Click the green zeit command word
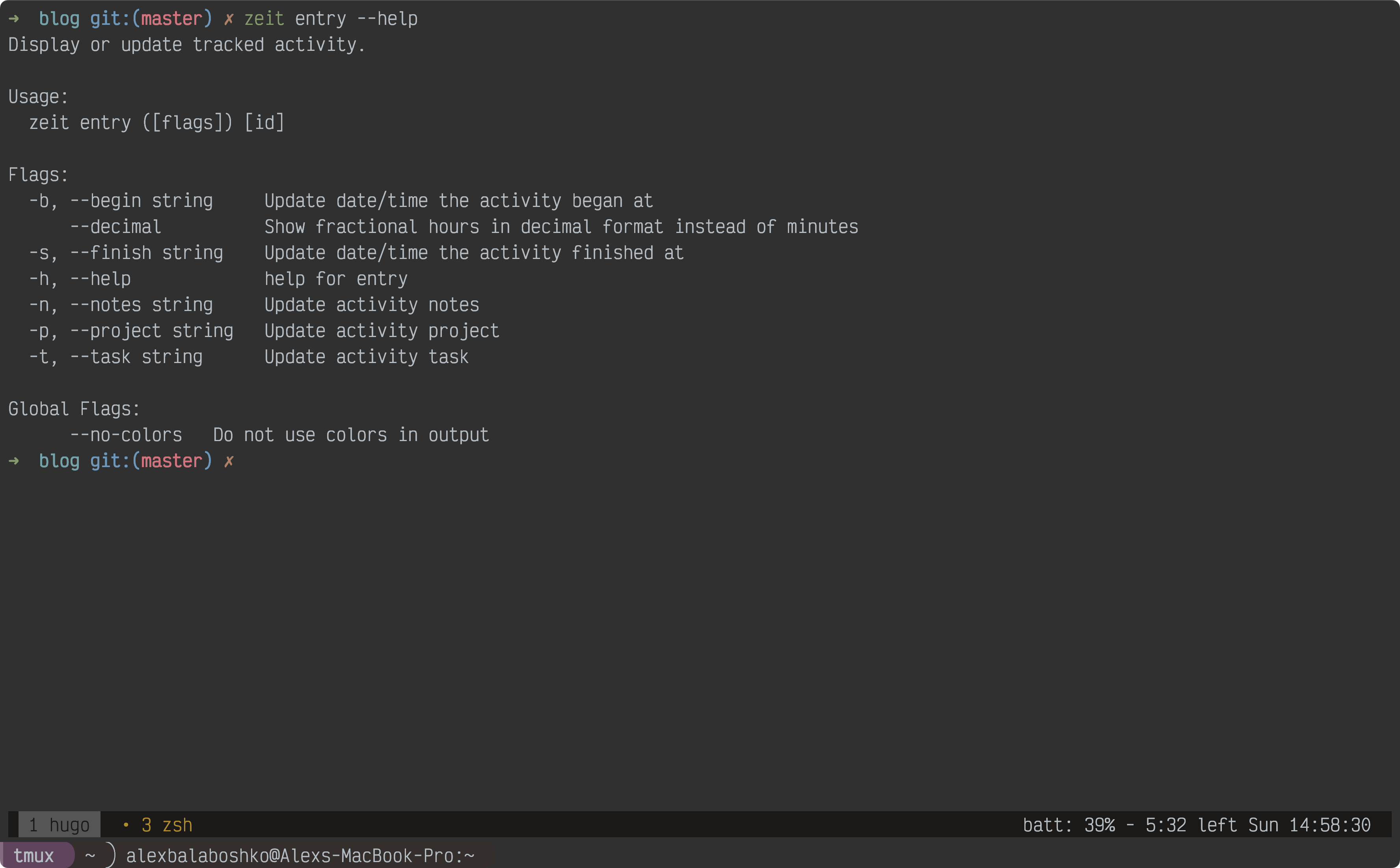 point(264,19)
